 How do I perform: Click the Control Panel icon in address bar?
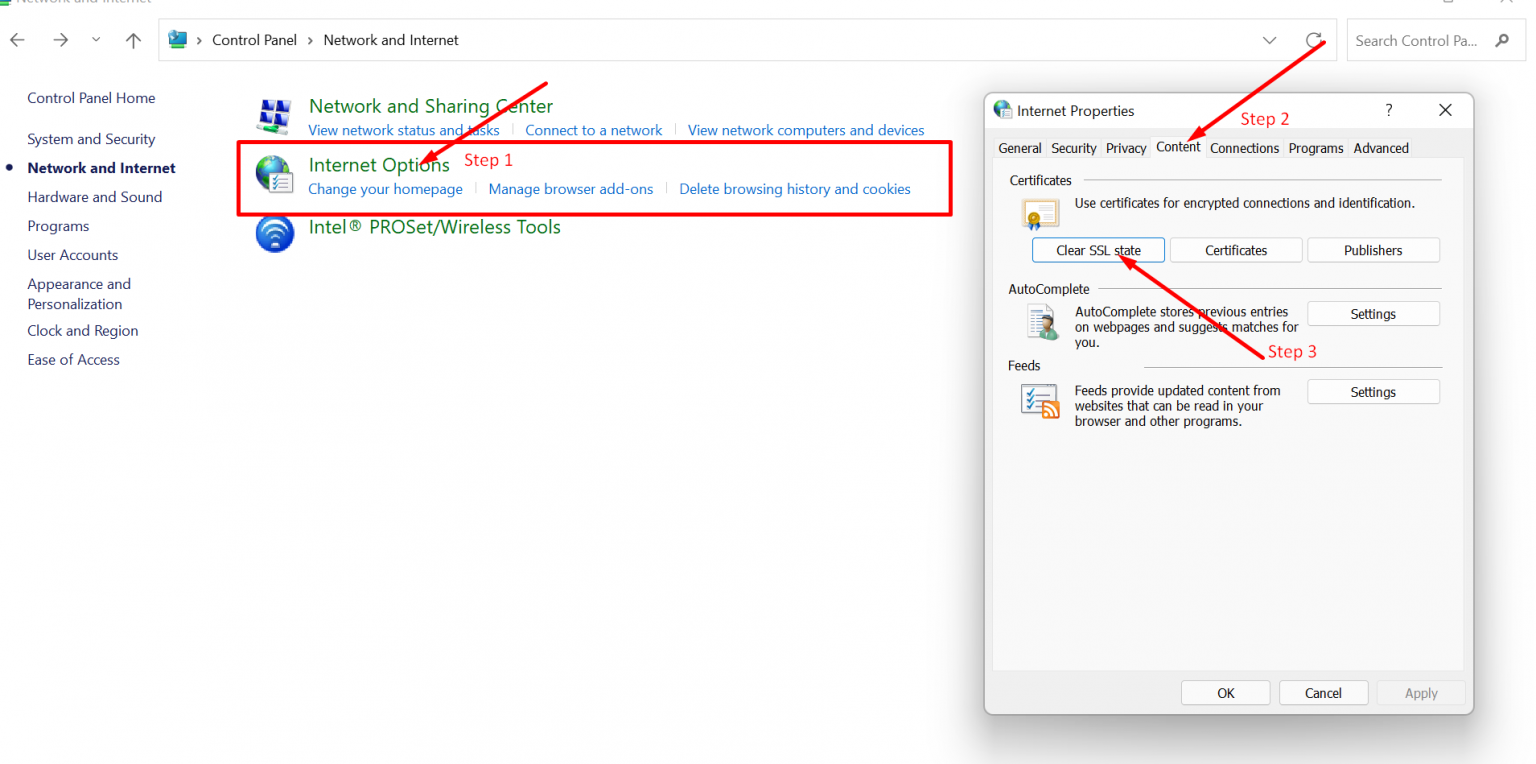[179, 39]
